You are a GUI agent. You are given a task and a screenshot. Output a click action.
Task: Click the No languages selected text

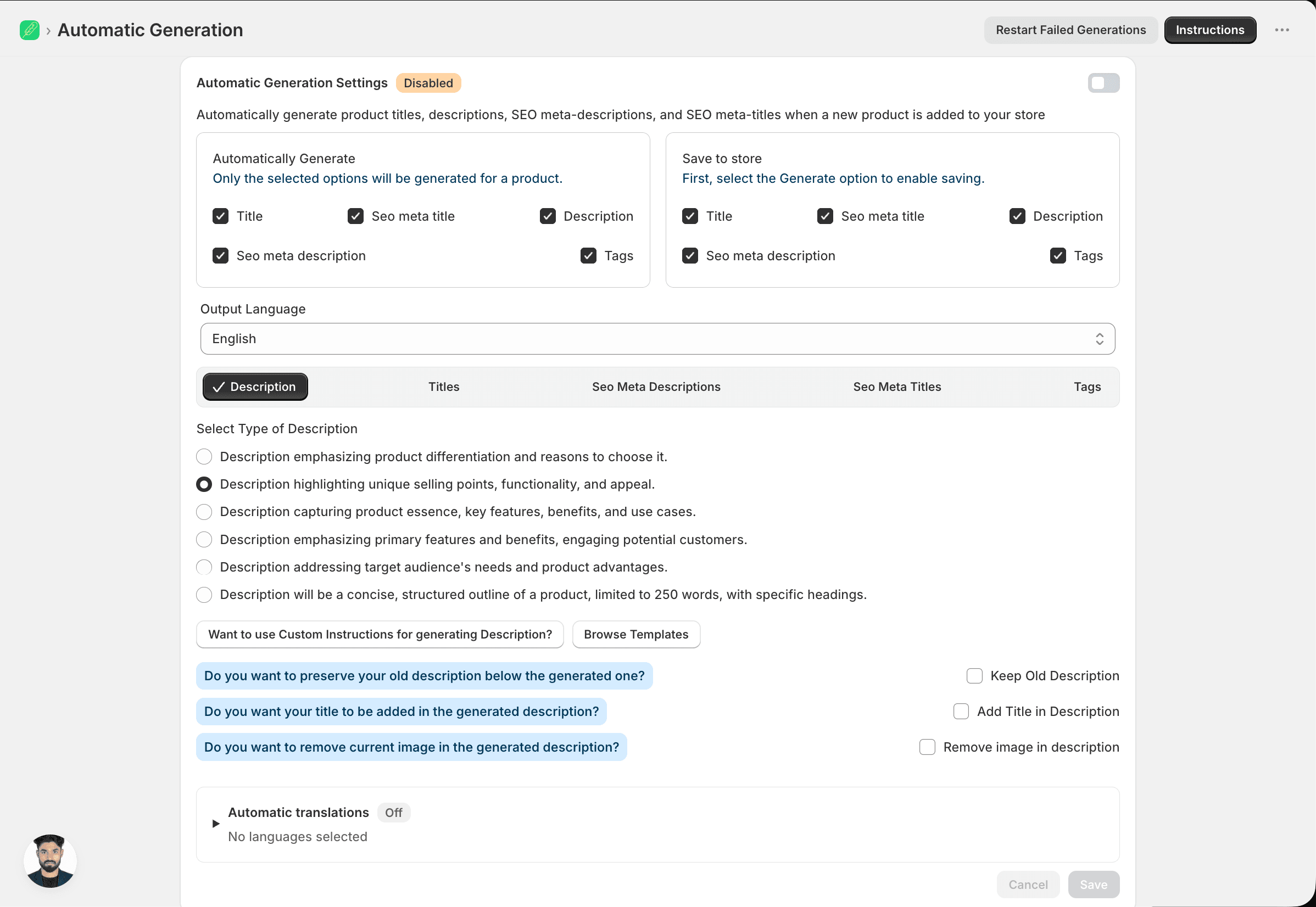click(x=297, y=837)
